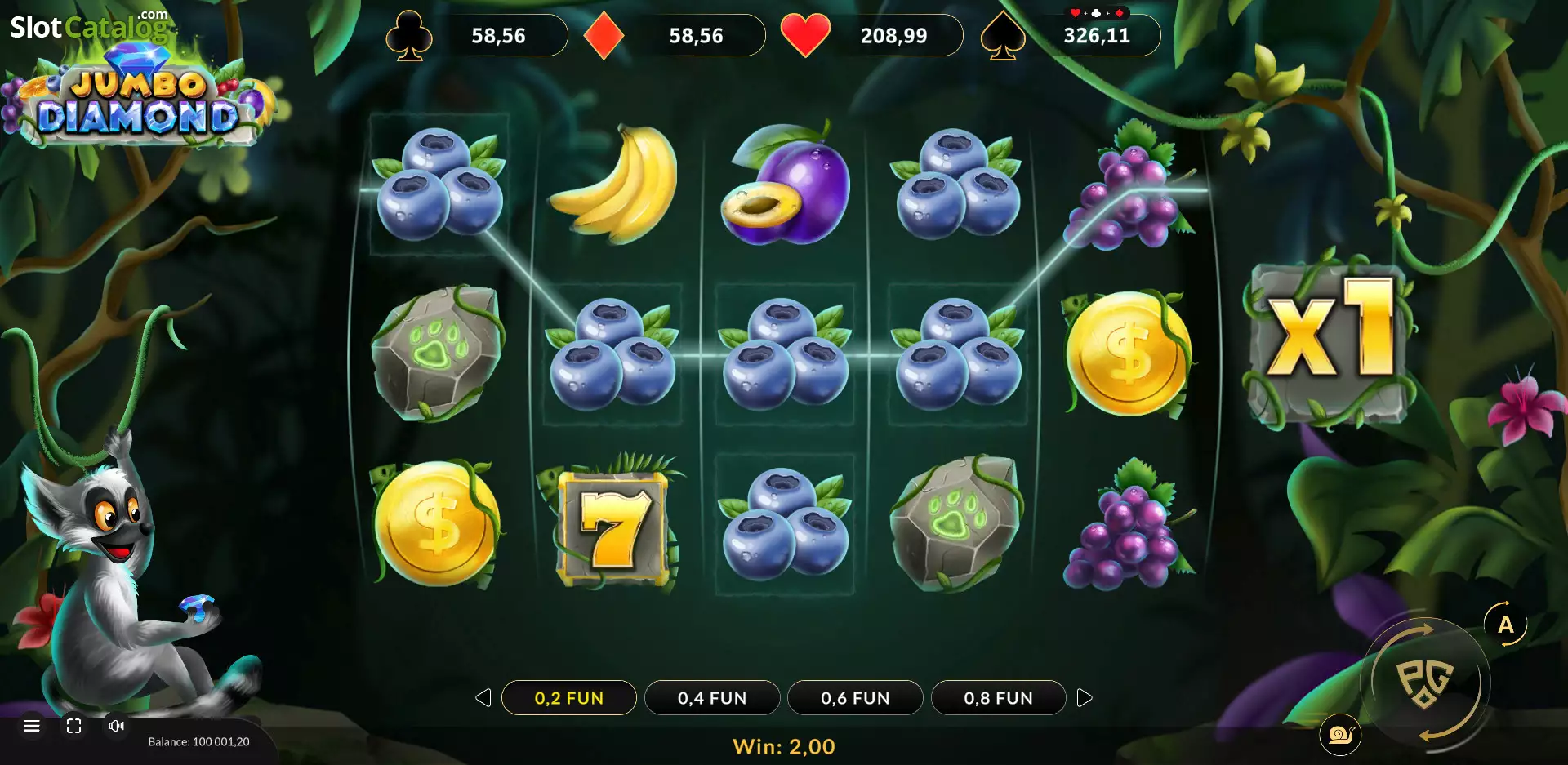Click the PG spin button
The width and height of the screenshot is (1568, 765).
(x=1425, y=683)
